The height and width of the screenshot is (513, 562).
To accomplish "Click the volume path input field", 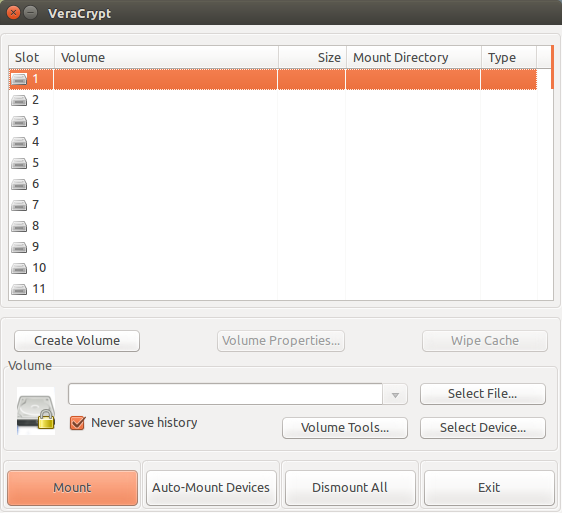I will point(225,394).
